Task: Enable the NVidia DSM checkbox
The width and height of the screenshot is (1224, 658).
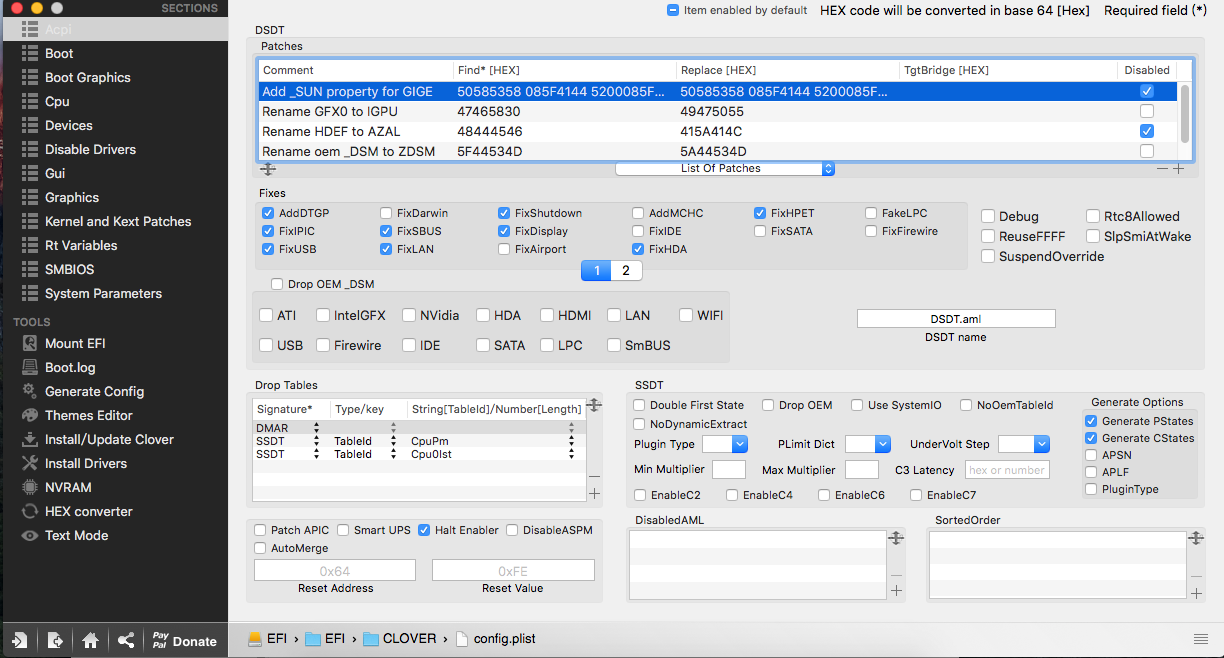Action: click(409, 315)
